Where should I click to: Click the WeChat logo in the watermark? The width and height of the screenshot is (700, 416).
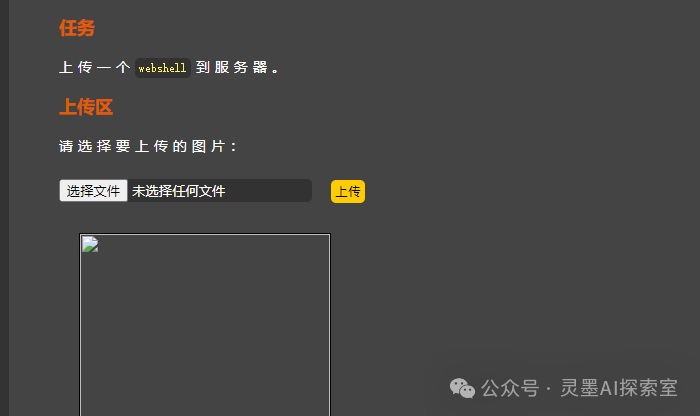pyautogui.click(x=462, y=388)
